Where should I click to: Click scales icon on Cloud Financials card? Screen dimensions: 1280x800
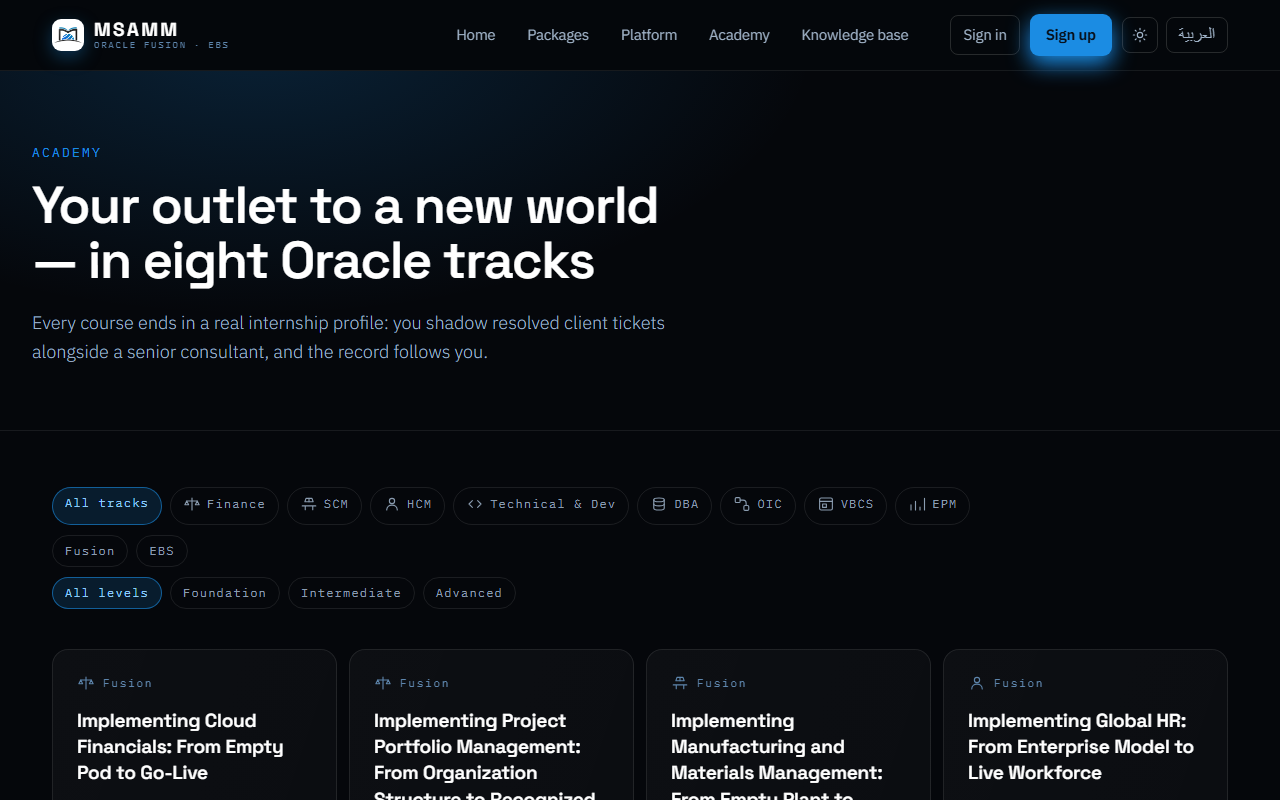pos(85,683)
